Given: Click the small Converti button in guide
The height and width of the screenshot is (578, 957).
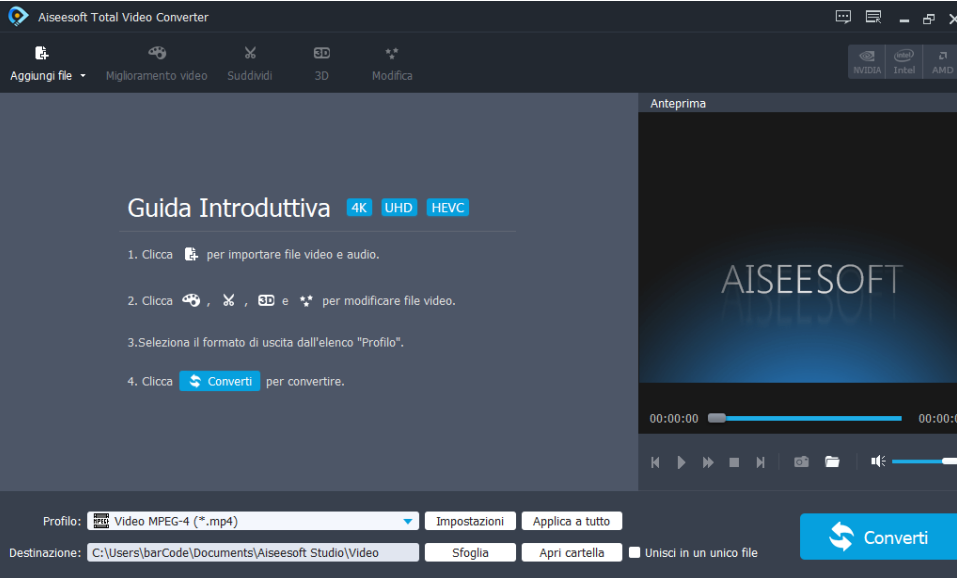Looking at the screenshot, I should [x=220, y=381].
